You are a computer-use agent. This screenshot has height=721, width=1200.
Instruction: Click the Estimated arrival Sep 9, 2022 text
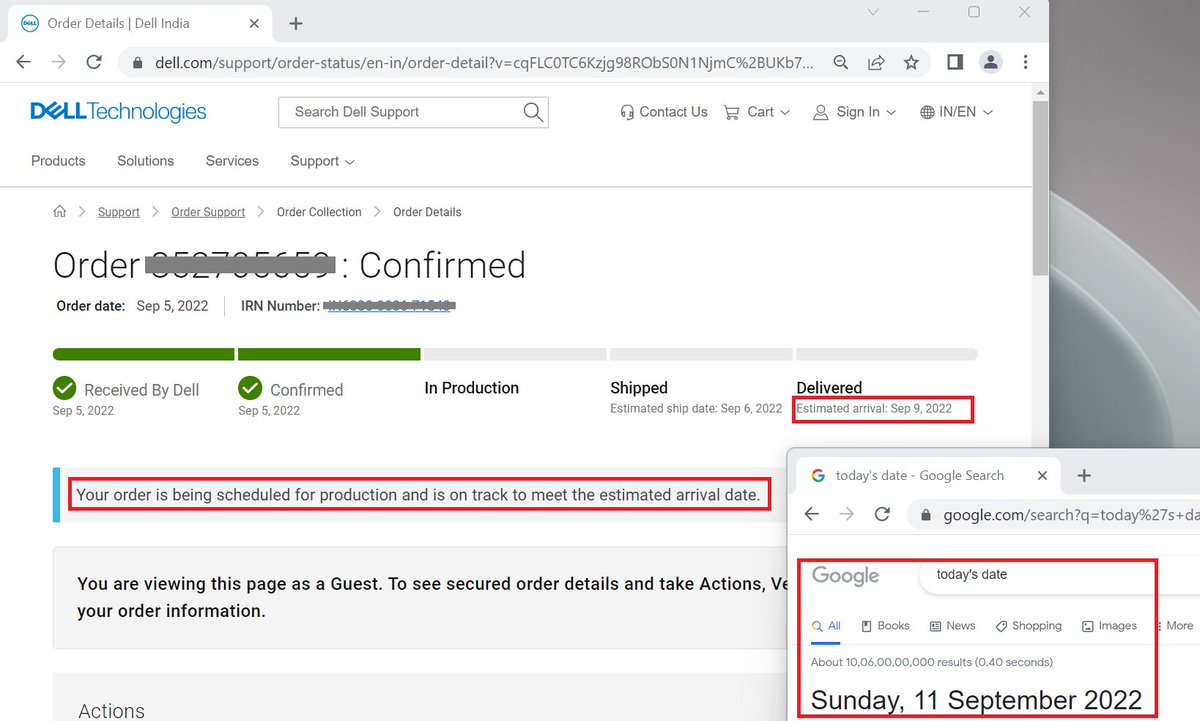click(x=874, y=409)
